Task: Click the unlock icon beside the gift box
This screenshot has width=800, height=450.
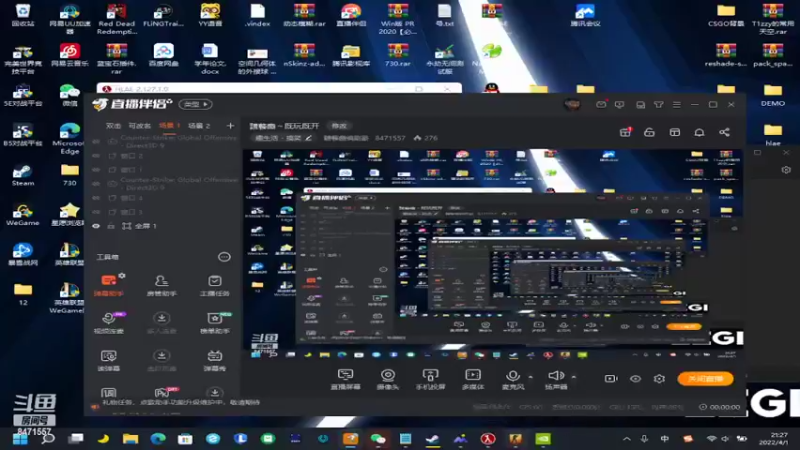Action: click(649, 132)
